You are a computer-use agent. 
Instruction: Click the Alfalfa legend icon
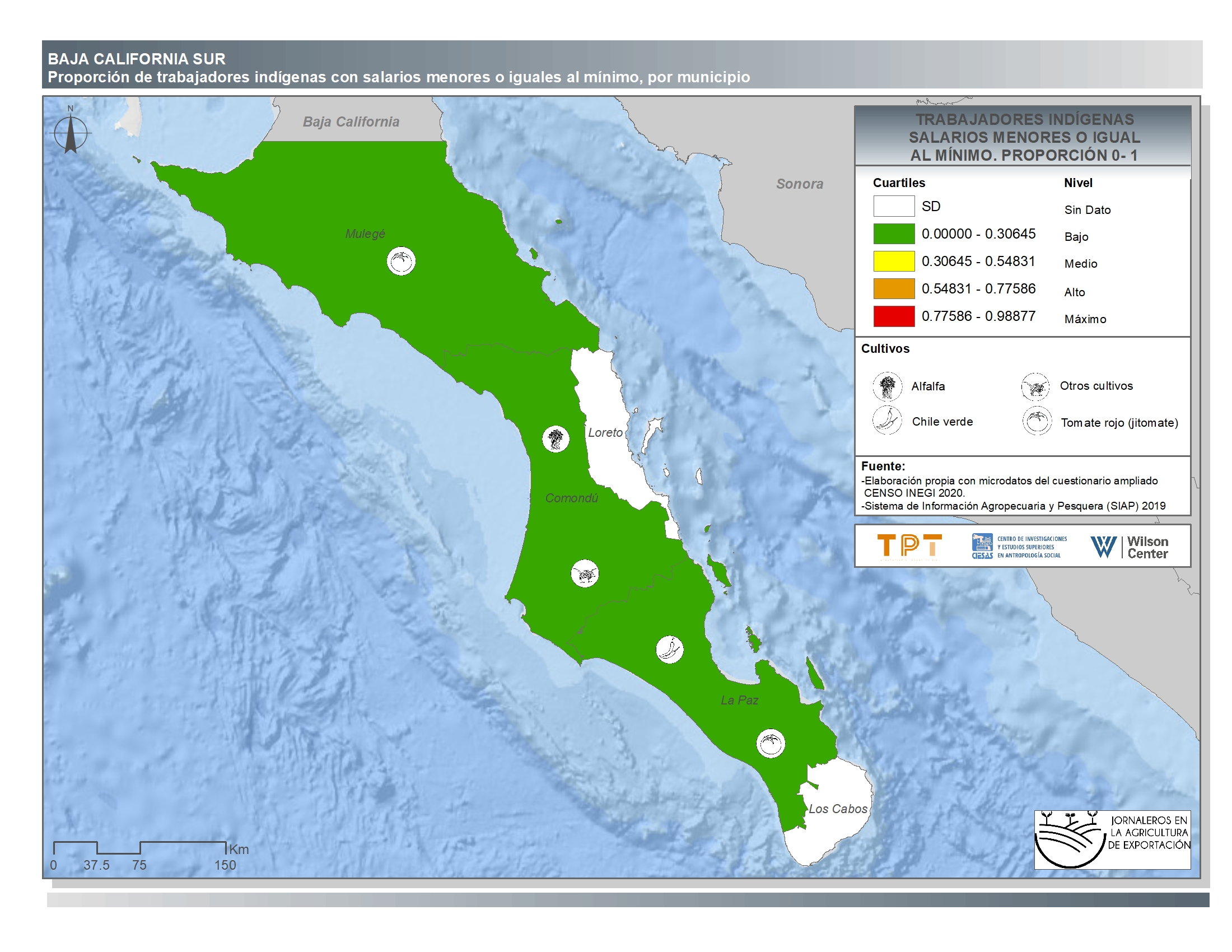coord(888,386)
